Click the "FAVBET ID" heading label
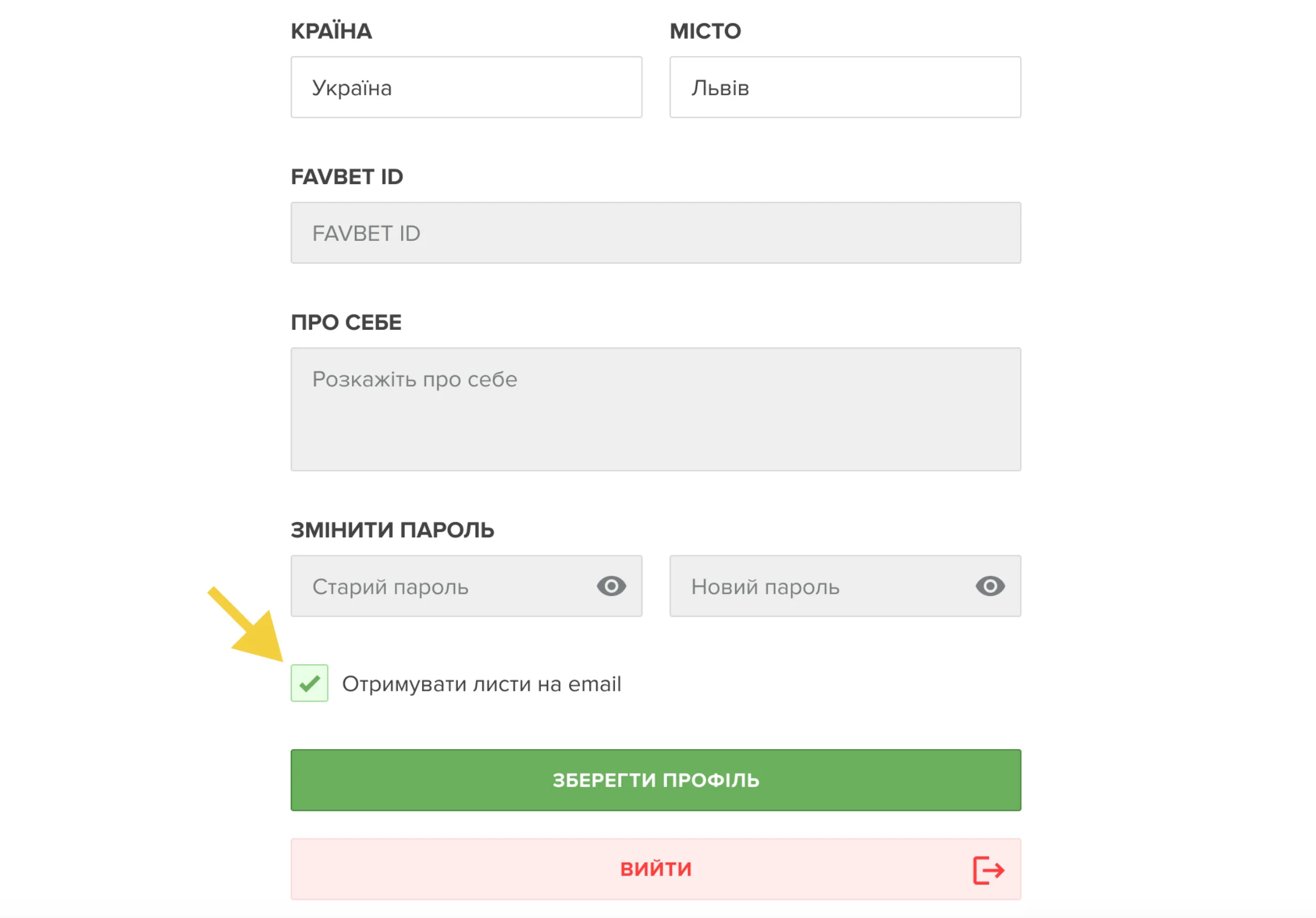Image resolution: width=1316 pixels, height=918 pixels. (x=347, y=177)
